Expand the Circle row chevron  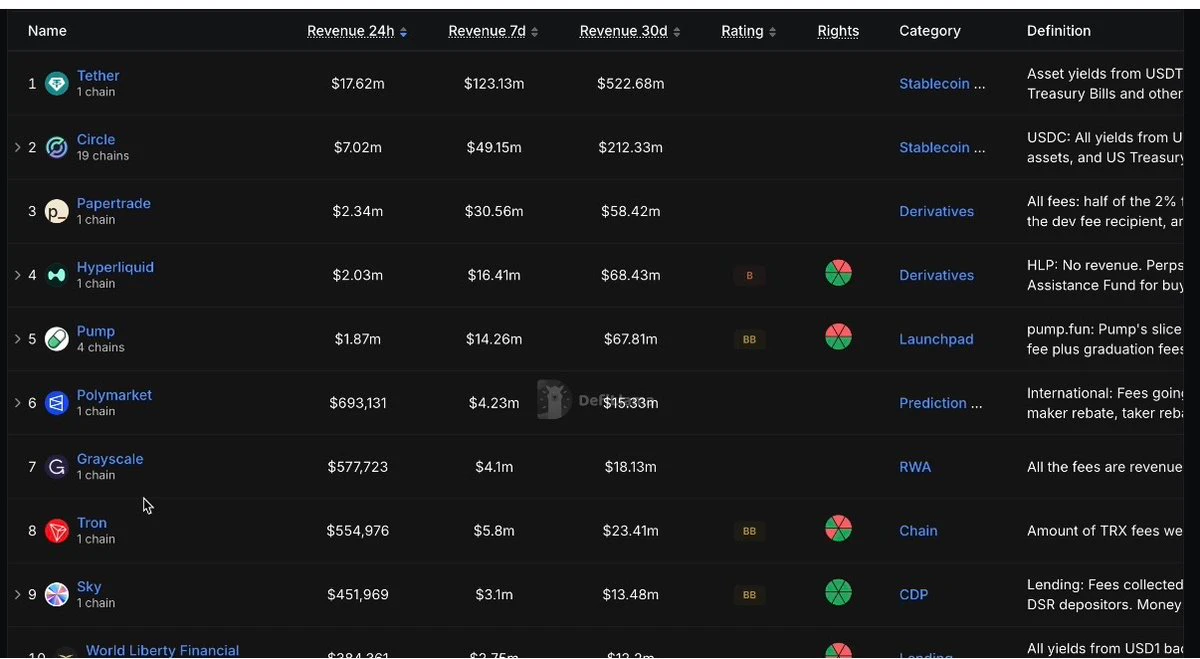pos(17,148)
